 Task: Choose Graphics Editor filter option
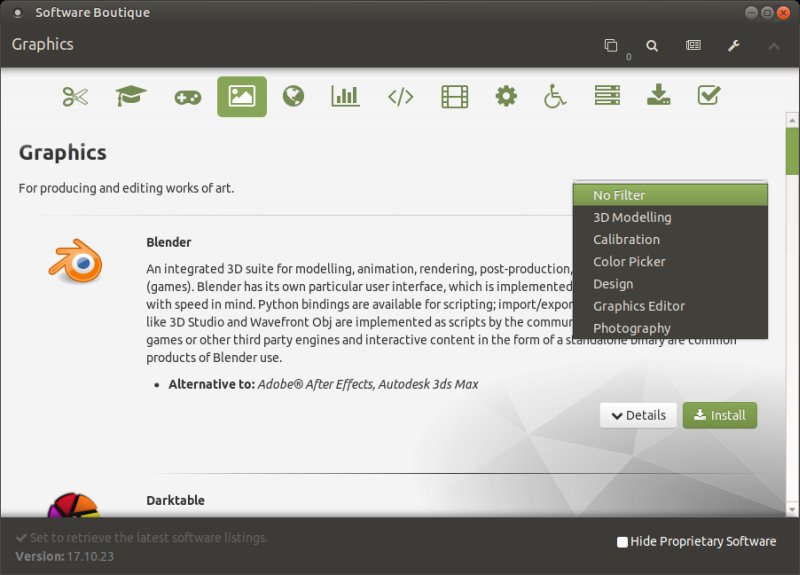coord(670,306)
